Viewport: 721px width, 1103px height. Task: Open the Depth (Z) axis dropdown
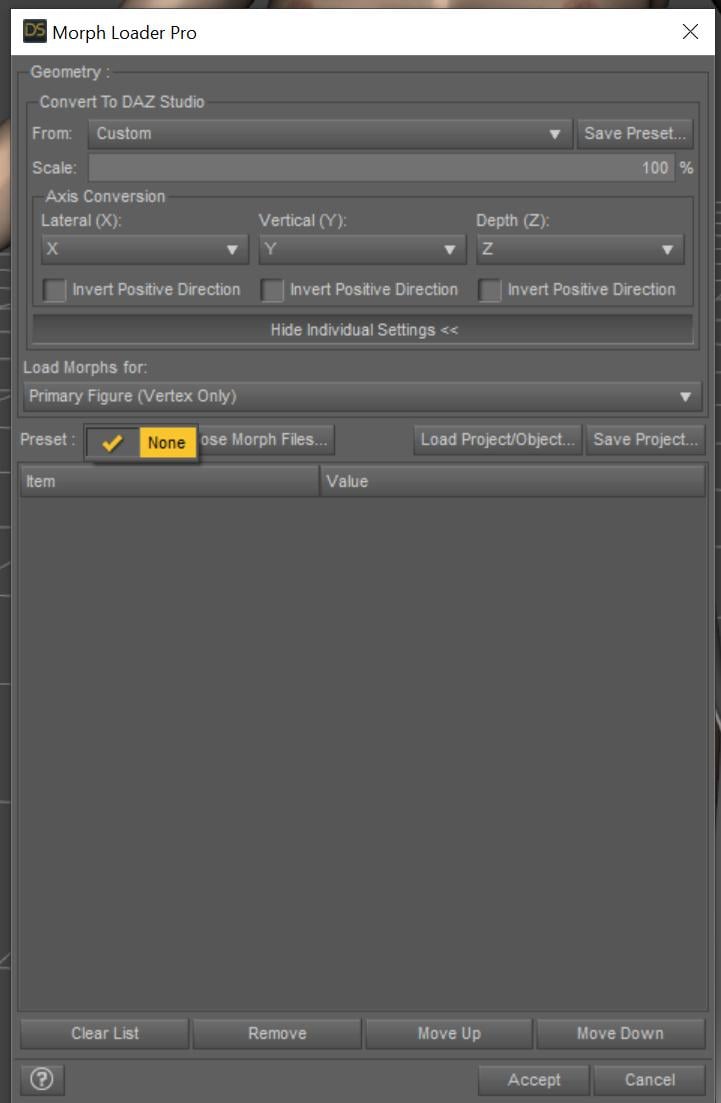(580, 249)
